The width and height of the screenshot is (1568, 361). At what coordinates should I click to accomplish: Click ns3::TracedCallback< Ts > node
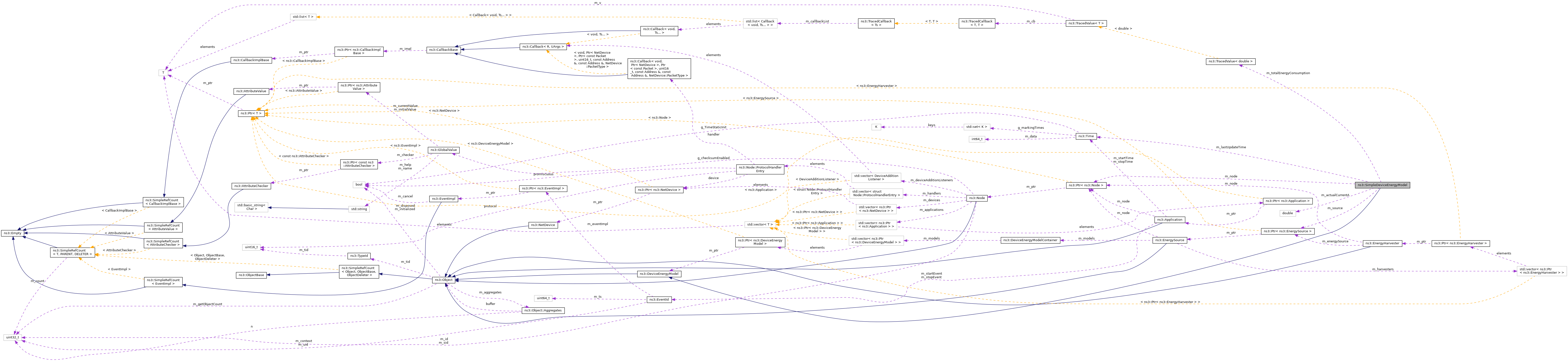tap(876, 23)
